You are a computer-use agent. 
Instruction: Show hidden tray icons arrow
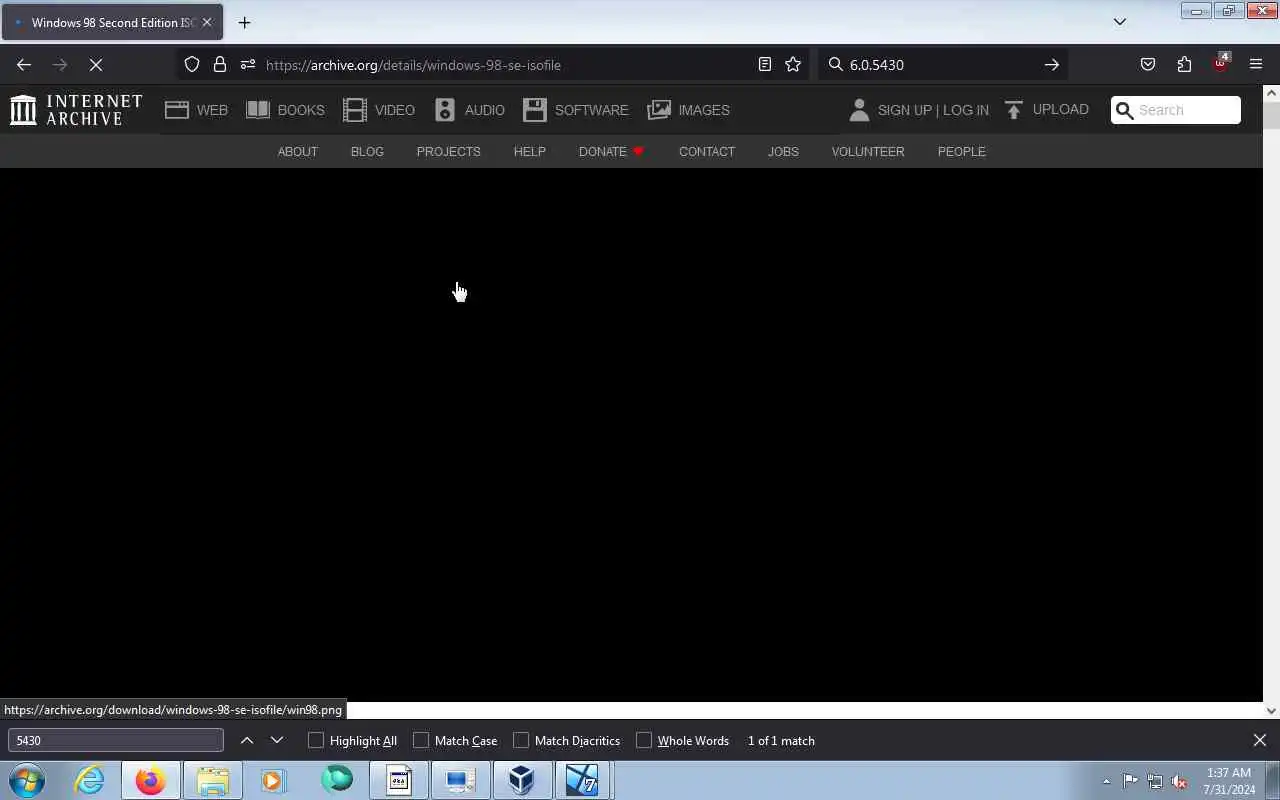click(x=1106, y=781)
